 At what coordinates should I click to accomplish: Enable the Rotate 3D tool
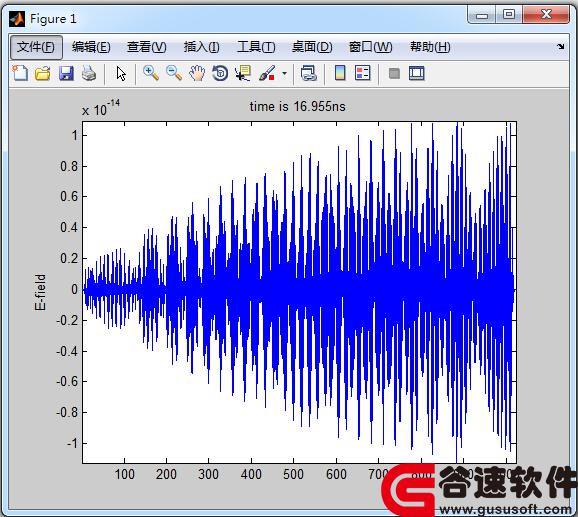(220, 73)
